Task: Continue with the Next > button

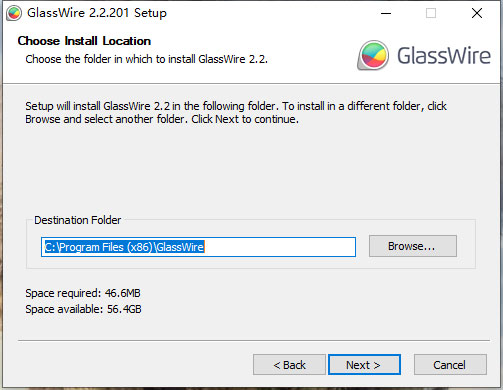Action: click(x=364, y=365)
